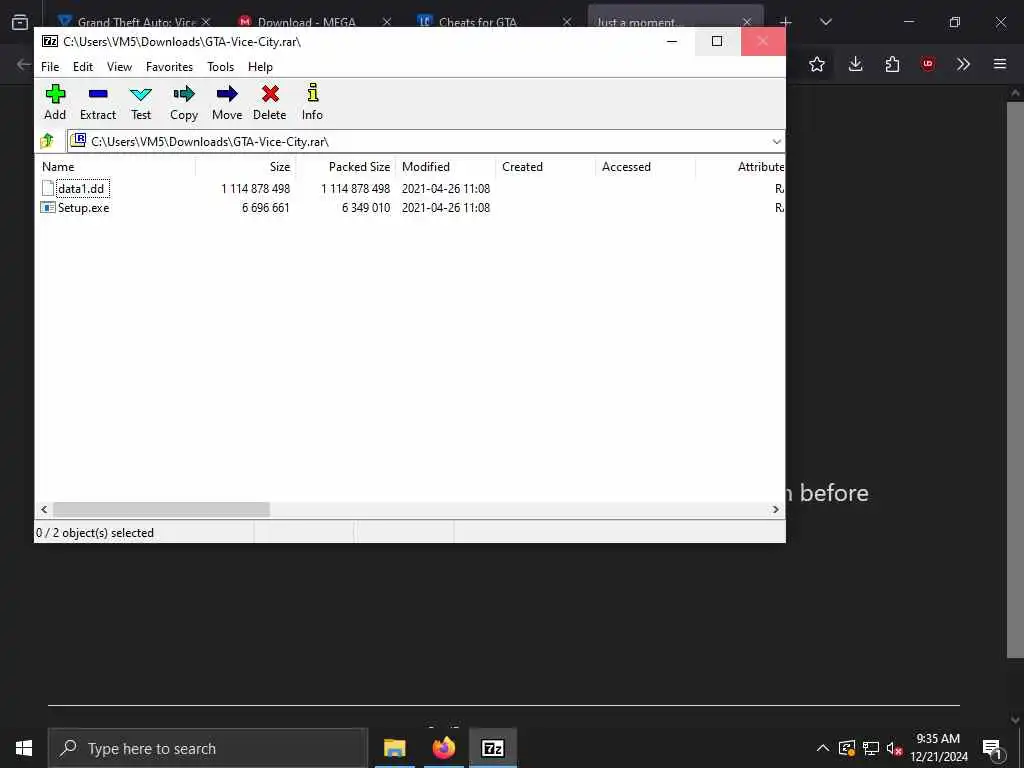Screen dimensions: 1024x768
Task: Select the data1.dd file name
Action: 81,189
